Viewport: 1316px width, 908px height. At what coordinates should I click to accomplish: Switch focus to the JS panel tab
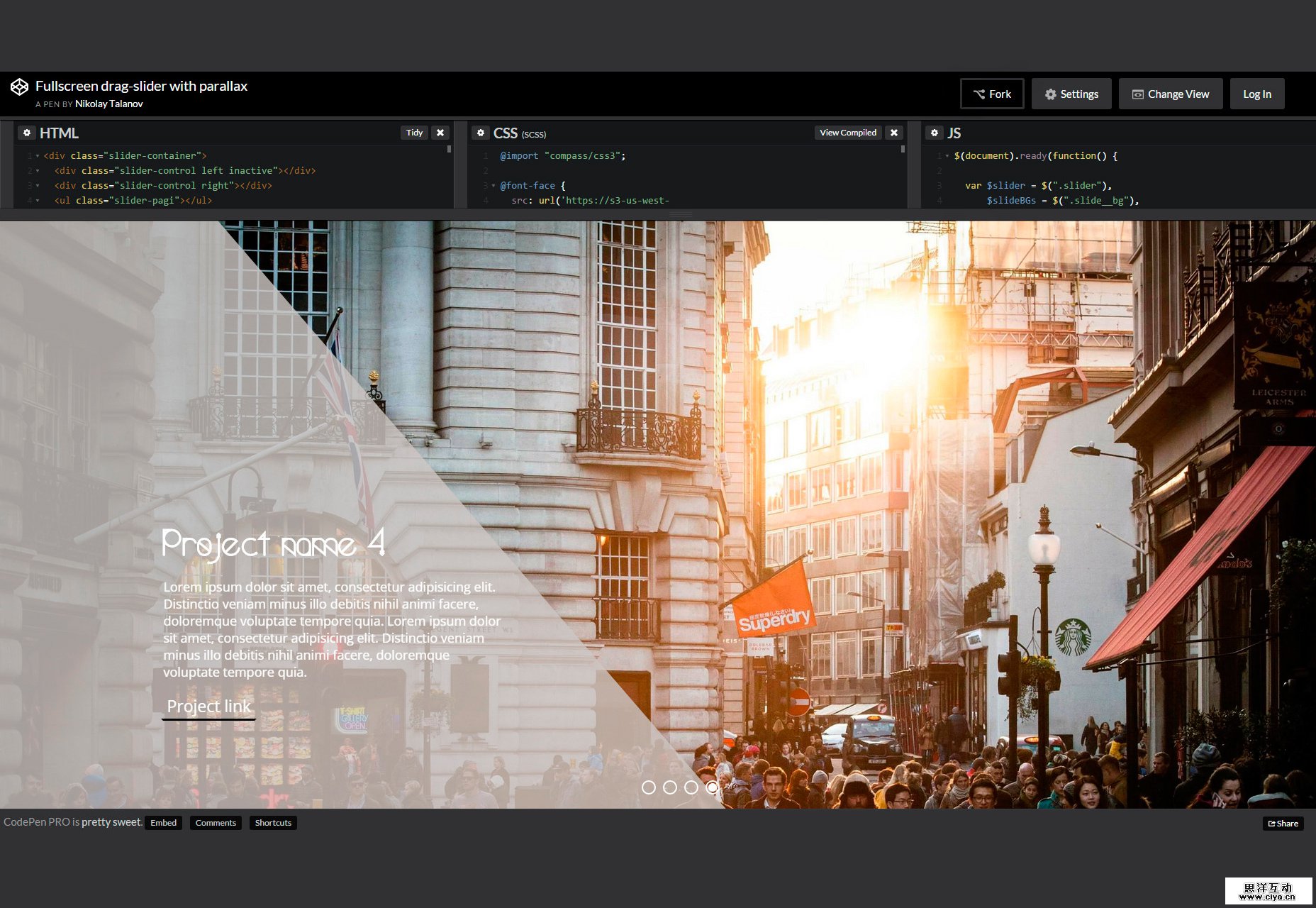point(954,133)
